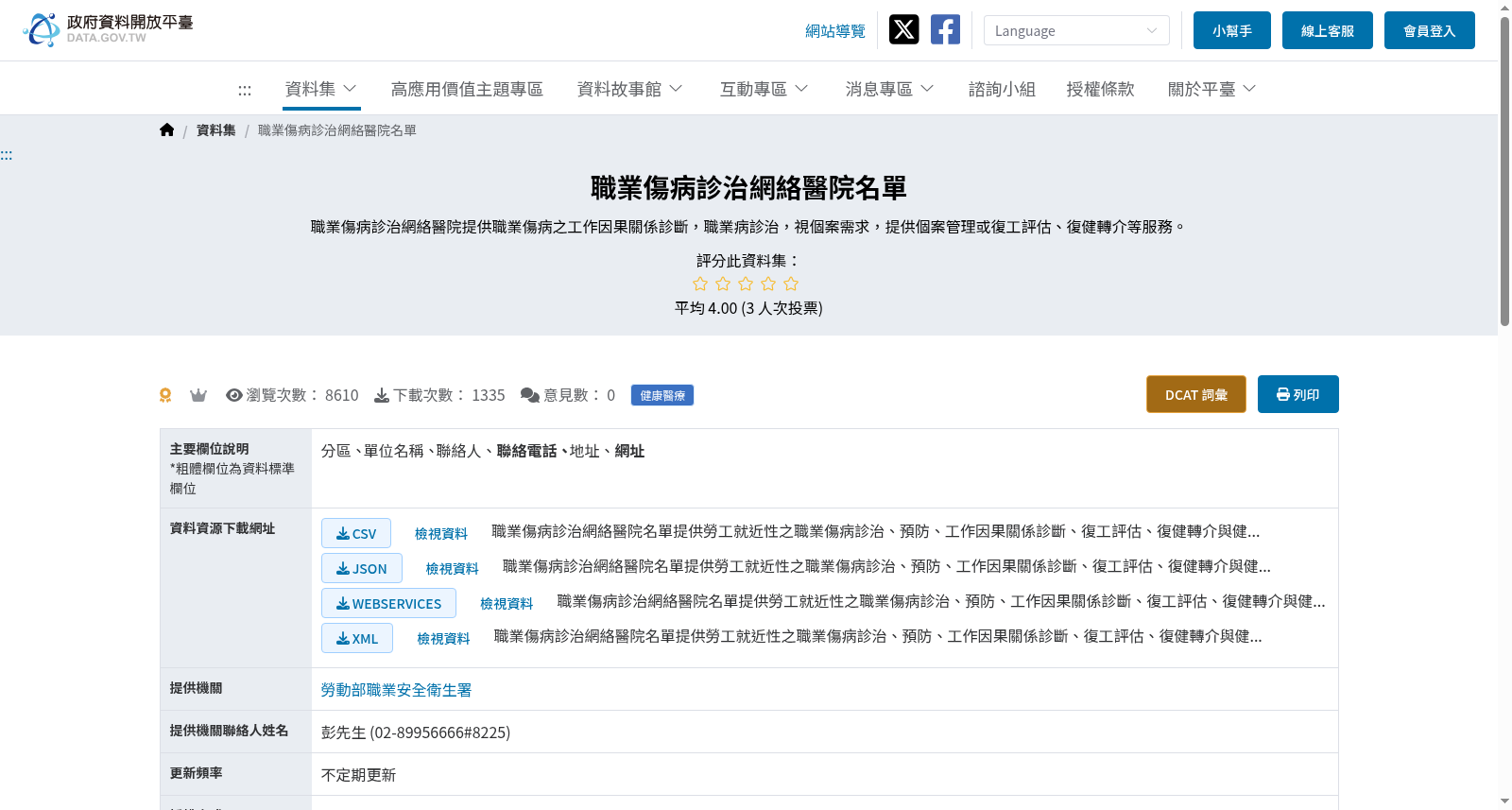Image resolution: width=1512 pixels, height=810 pixels.
Task: Expand the 消息專區 menu
Action: [890, 89]
